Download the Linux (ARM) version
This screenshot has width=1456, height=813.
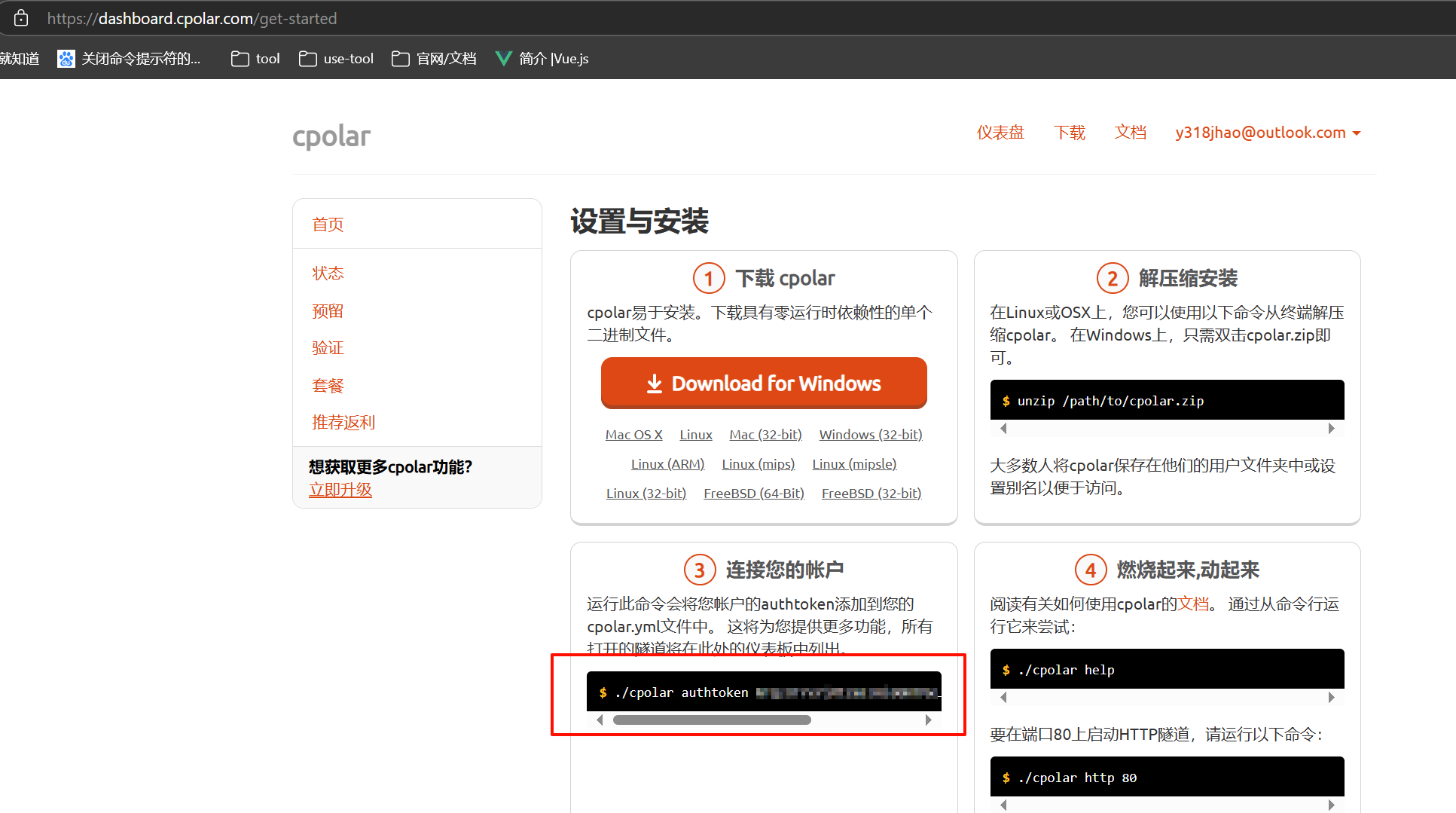coord(668,464)
